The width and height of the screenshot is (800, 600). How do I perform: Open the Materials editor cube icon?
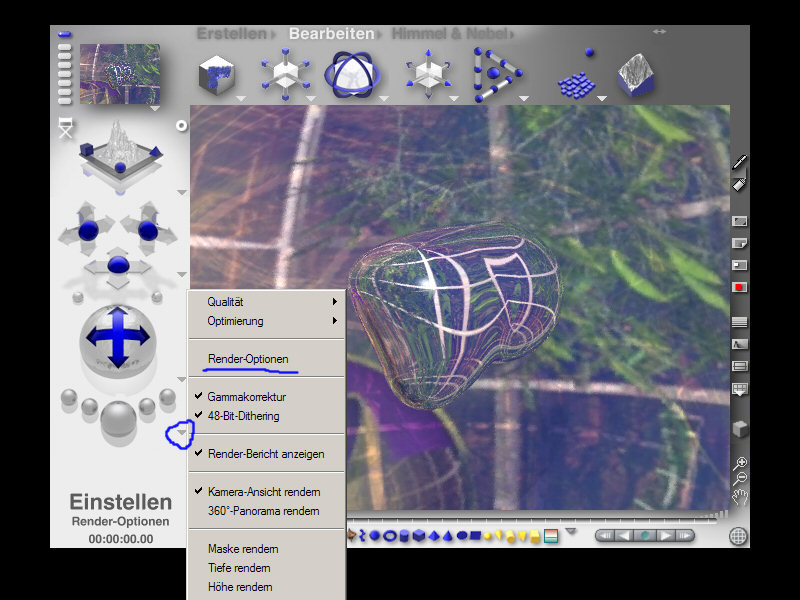pyautogui.click(x=216, y=76)
